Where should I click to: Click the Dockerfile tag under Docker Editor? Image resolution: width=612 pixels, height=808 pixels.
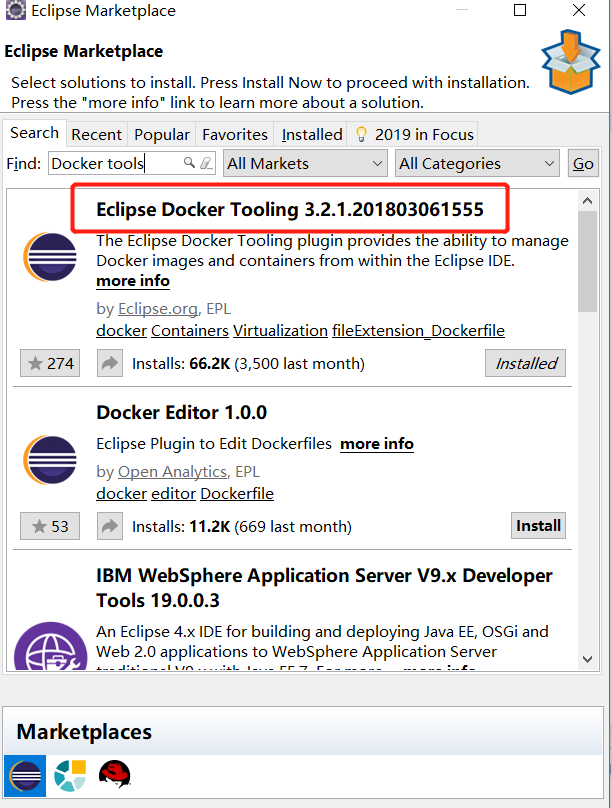pyautogui.click(x=237, y=493)
